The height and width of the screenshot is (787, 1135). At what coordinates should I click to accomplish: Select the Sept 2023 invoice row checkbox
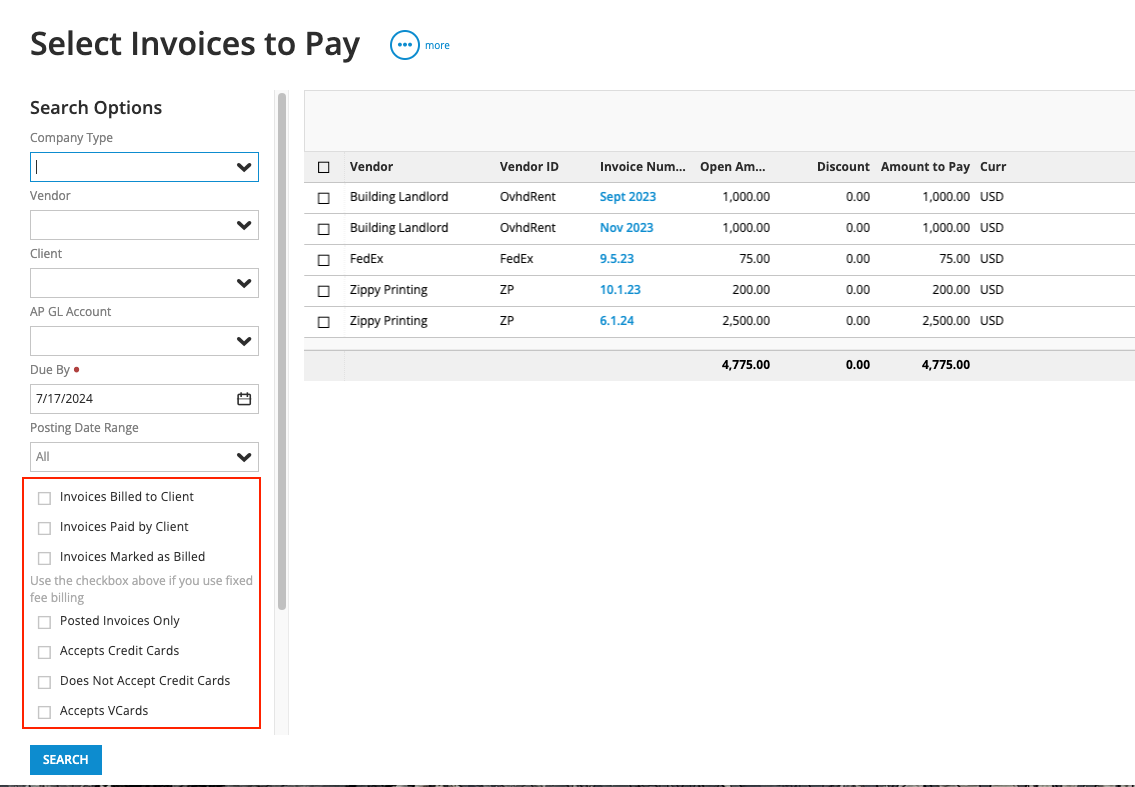click(x=324, y=198)
